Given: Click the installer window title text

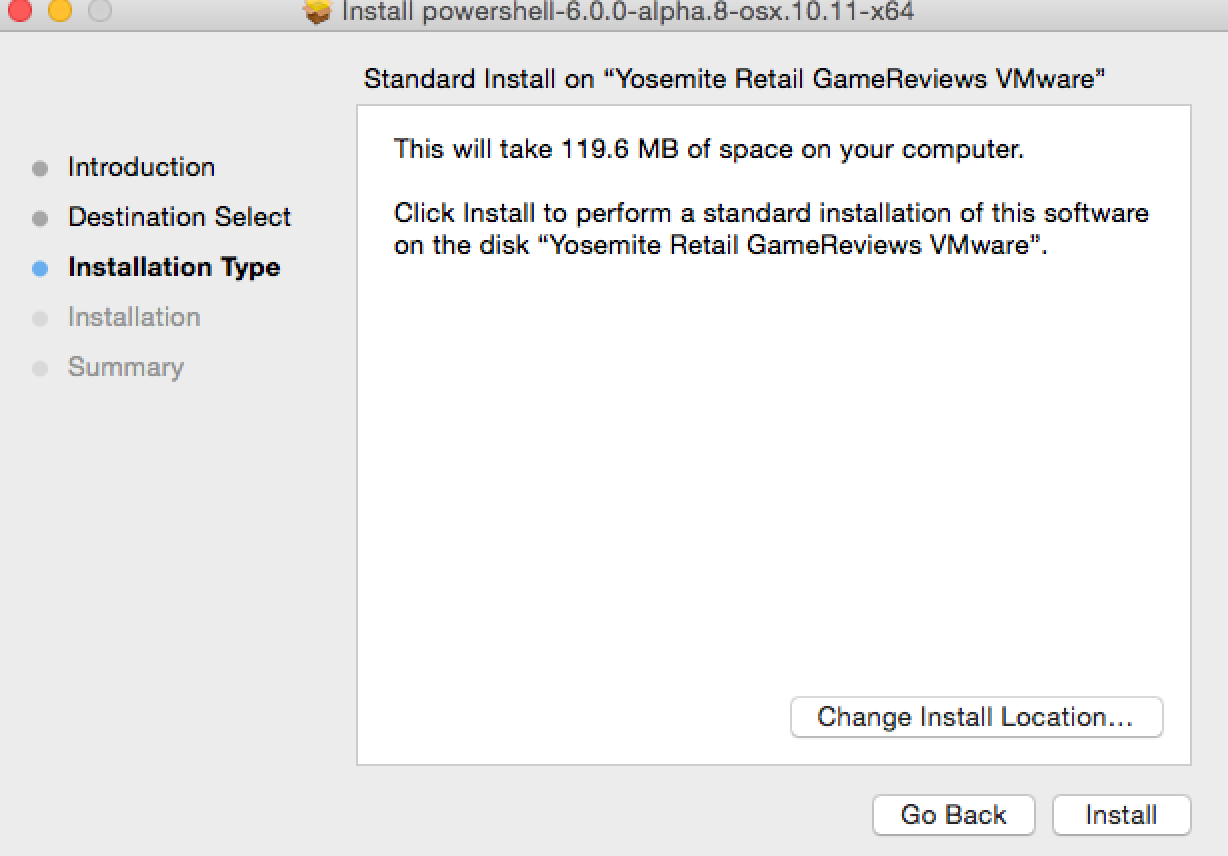Looking at the screenshot, I should 627,12.
